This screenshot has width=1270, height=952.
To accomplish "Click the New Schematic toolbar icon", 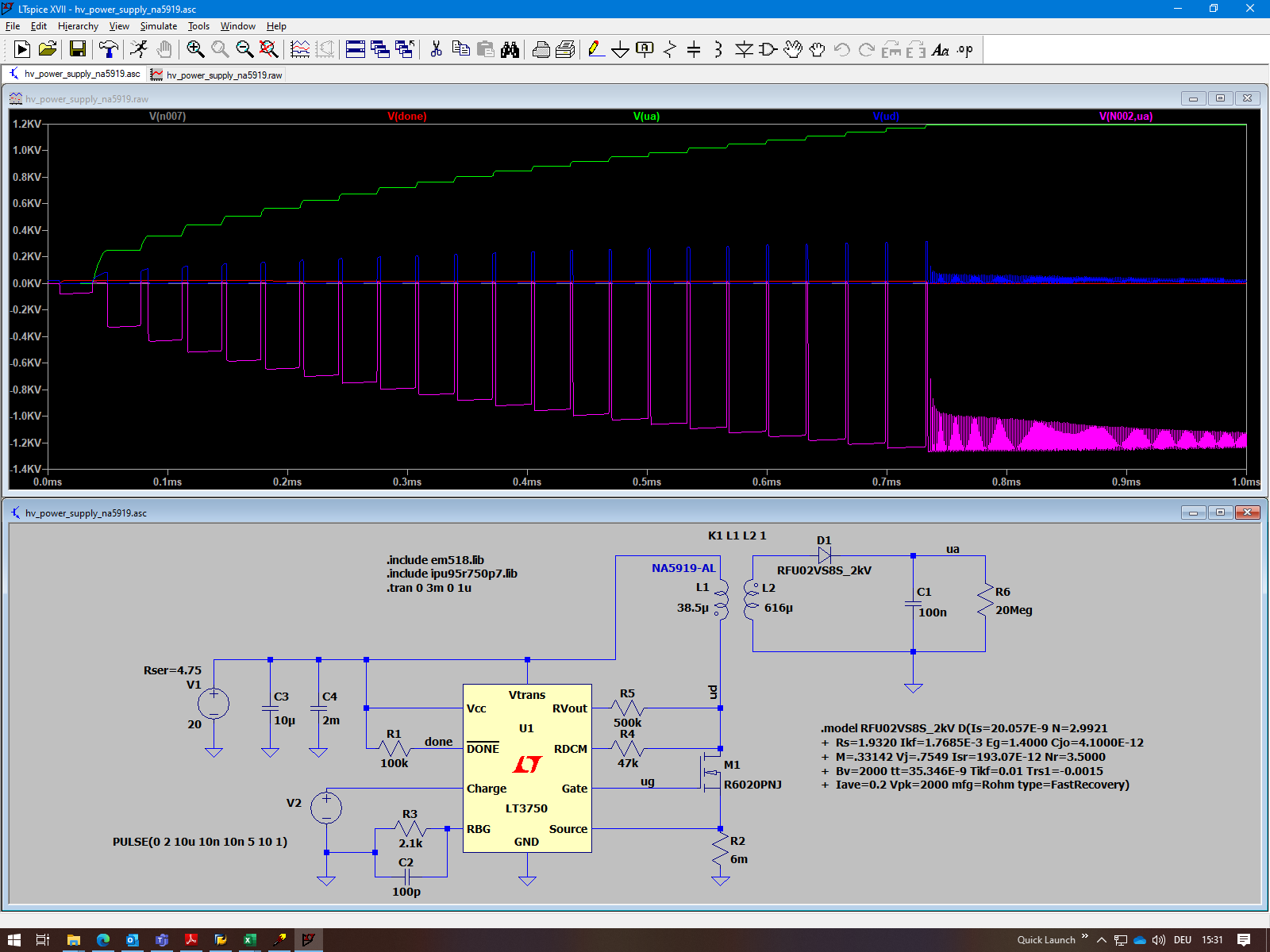I will [x=22, y=49].
